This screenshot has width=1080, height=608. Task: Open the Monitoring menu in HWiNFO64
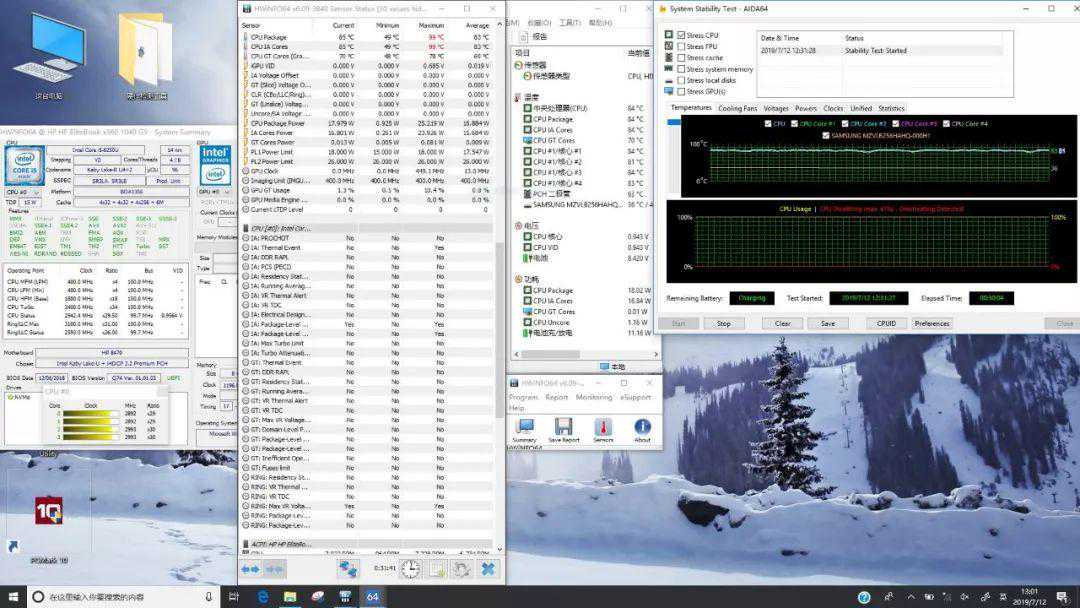point(593,397)
